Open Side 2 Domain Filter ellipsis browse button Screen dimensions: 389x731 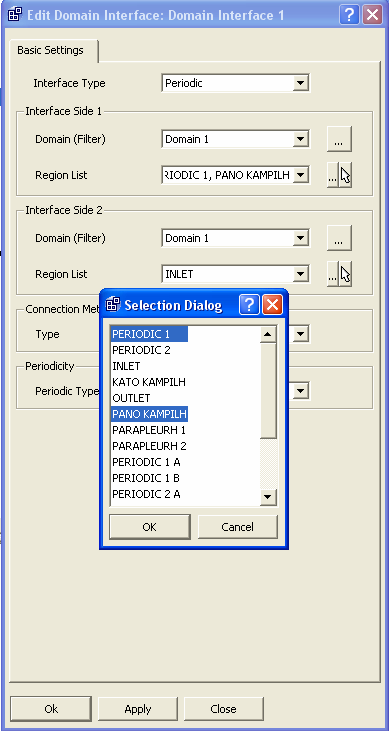tap(339, 238)
